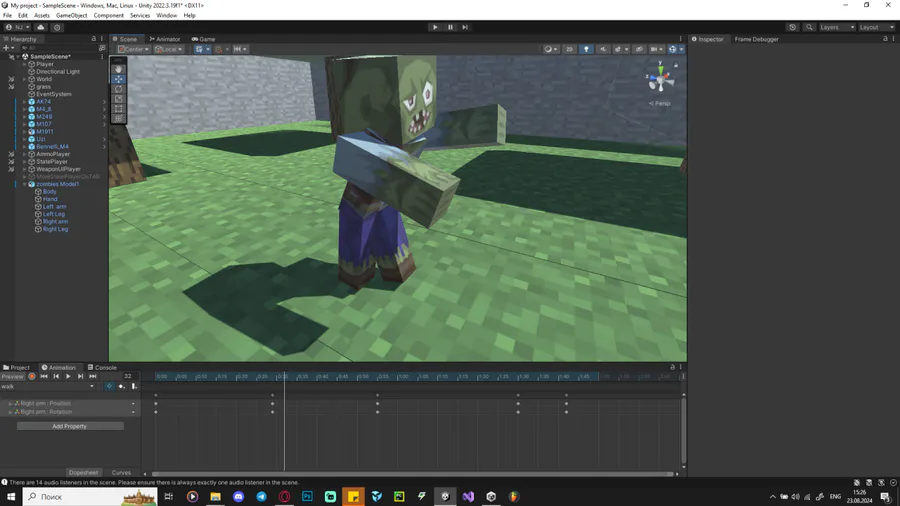The height and width of the screenshot is (506, 900).
Task: Open Discord from the Windows taskbar
Action: [x=238, y=496]
